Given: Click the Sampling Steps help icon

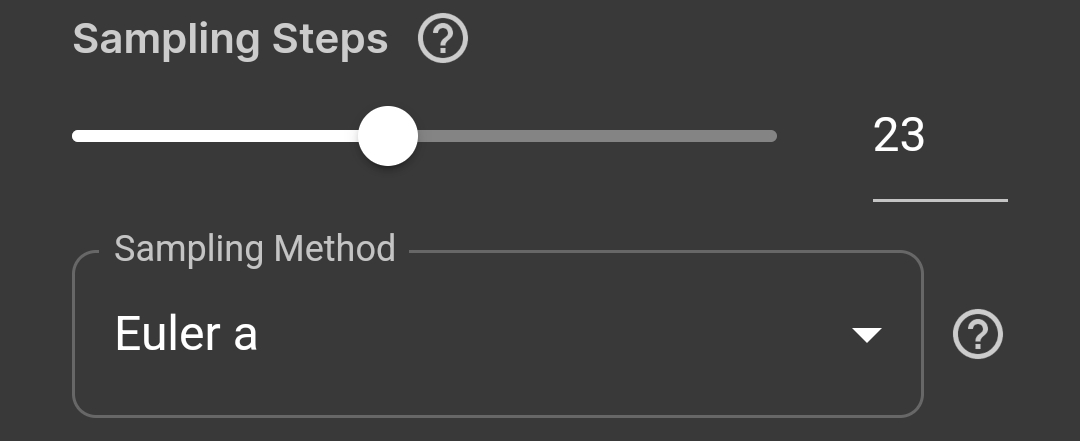Looking at the screenshot, I should coord(443,41).
